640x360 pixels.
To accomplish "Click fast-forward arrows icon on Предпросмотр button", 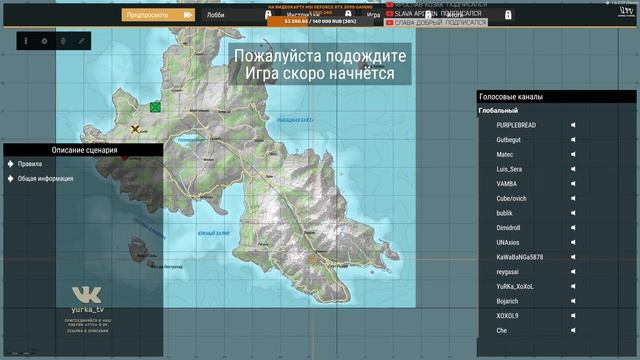I will (188, 15).
